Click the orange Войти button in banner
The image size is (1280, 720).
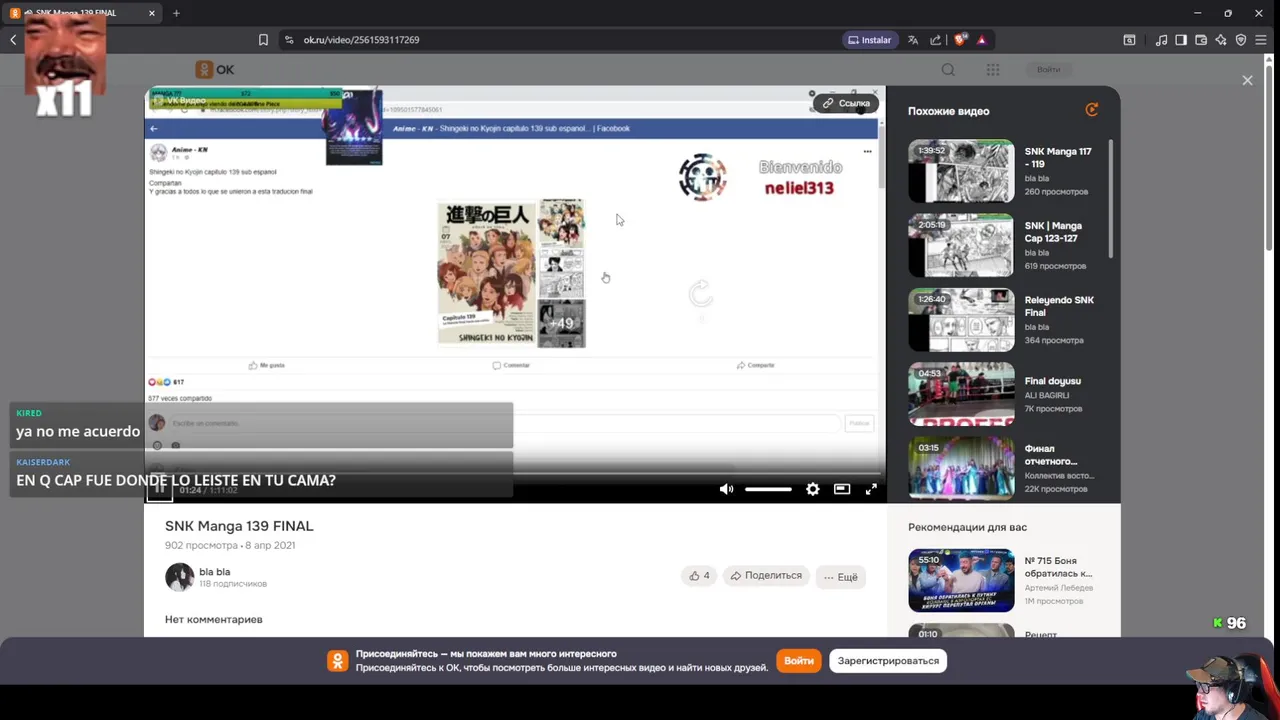799,661
